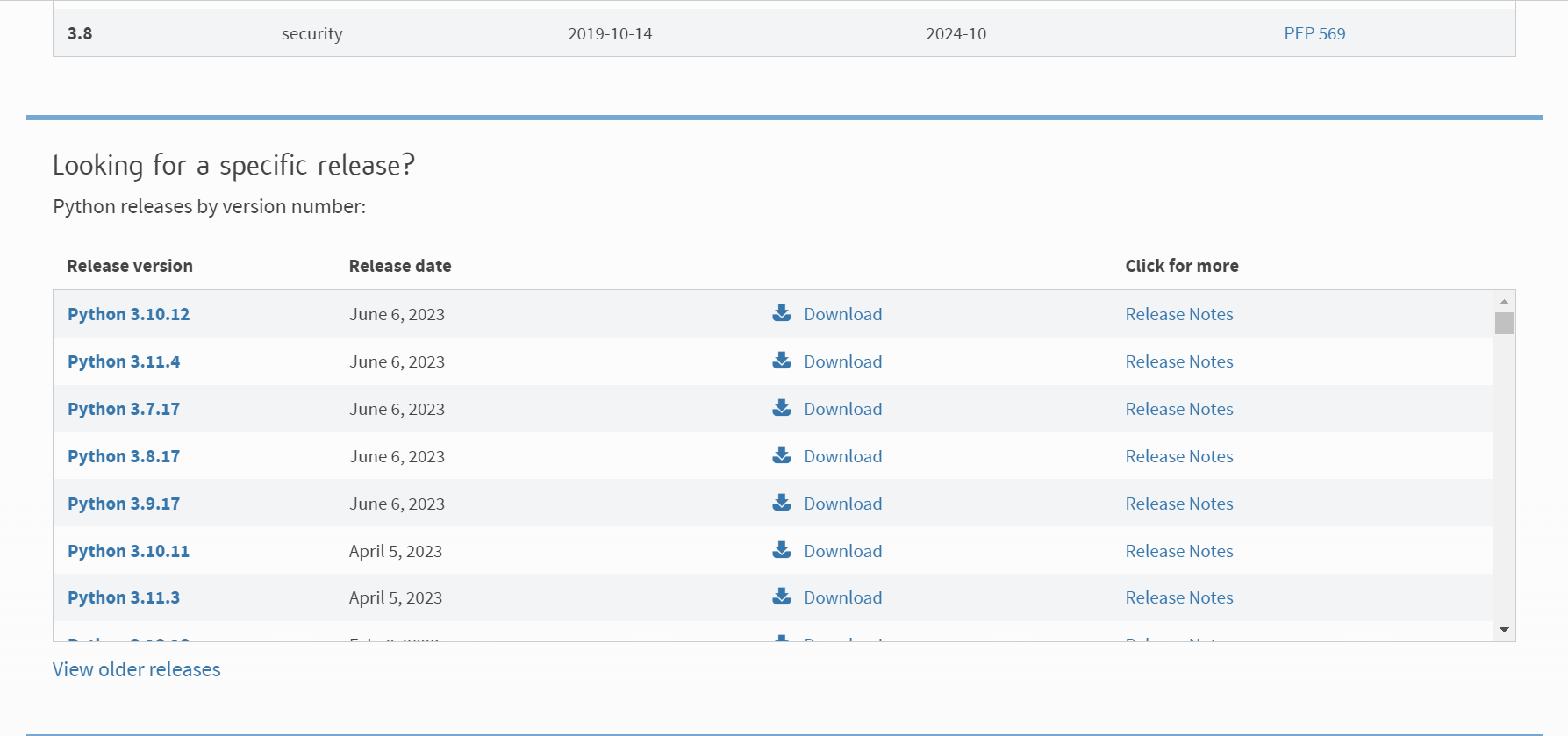Screen dimensions: 1568x736
Task: Click Download text for Python 3.7.17
Action: click(x=843, y=409)
